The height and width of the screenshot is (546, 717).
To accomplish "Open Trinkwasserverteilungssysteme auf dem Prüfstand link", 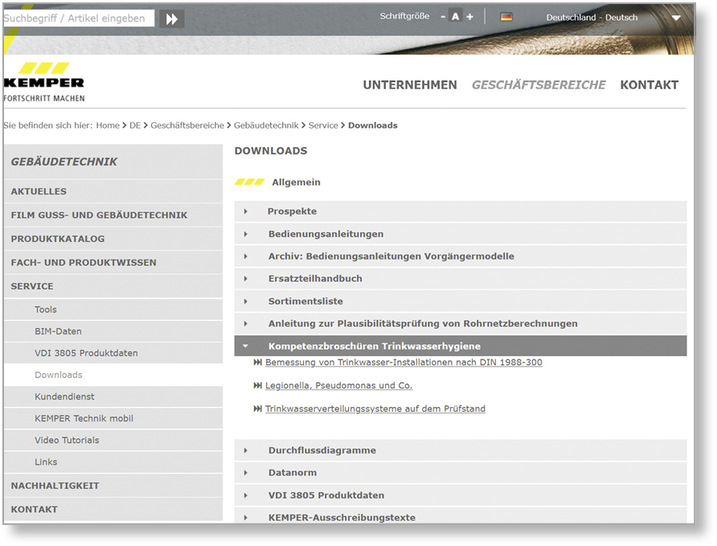I will tap(375, 409).
